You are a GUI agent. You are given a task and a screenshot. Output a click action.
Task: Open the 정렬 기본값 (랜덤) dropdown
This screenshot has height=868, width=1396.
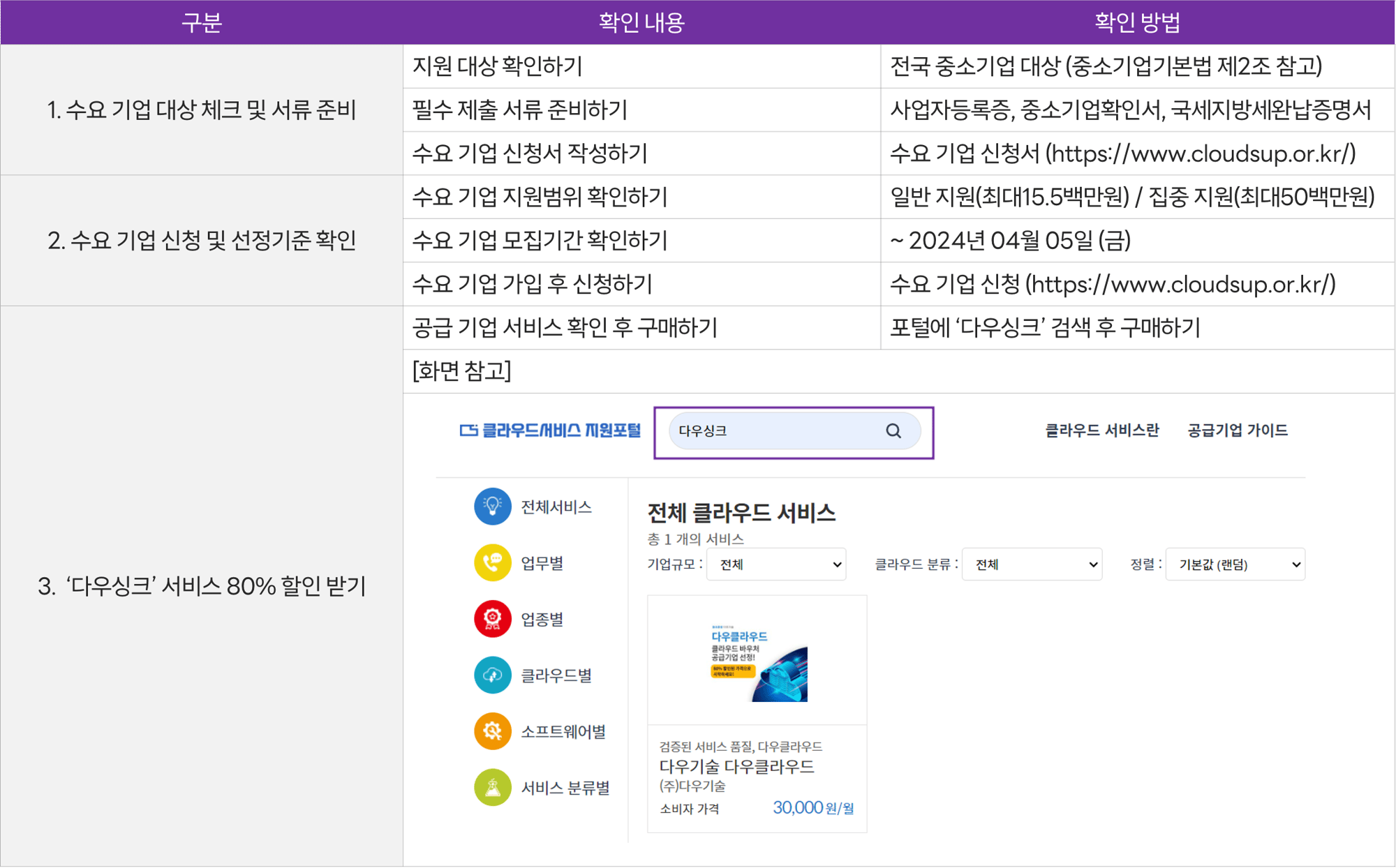point(1235,564)
